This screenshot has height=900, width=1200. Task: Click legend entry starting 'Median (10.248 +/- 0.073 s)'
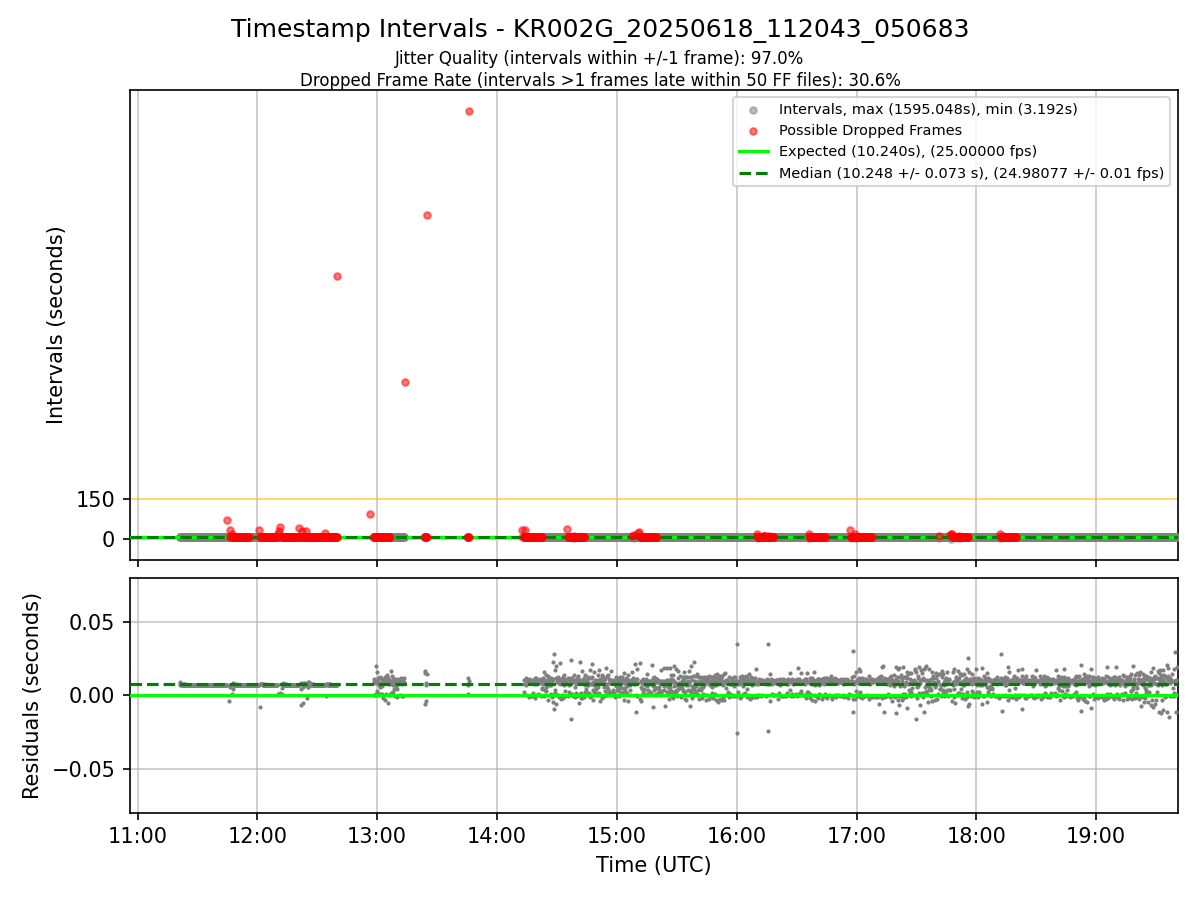click(x=971, y=173)
